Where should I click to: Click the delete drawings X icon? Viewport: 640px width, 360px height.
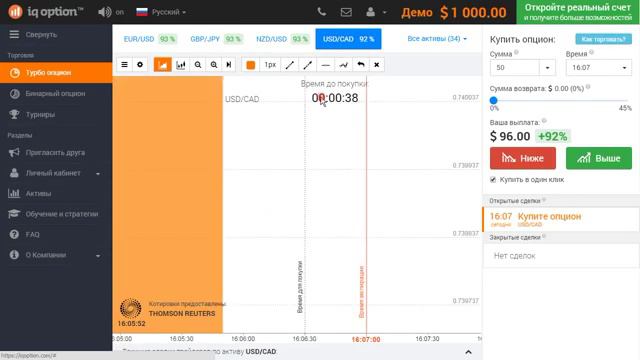coord(376,64)
